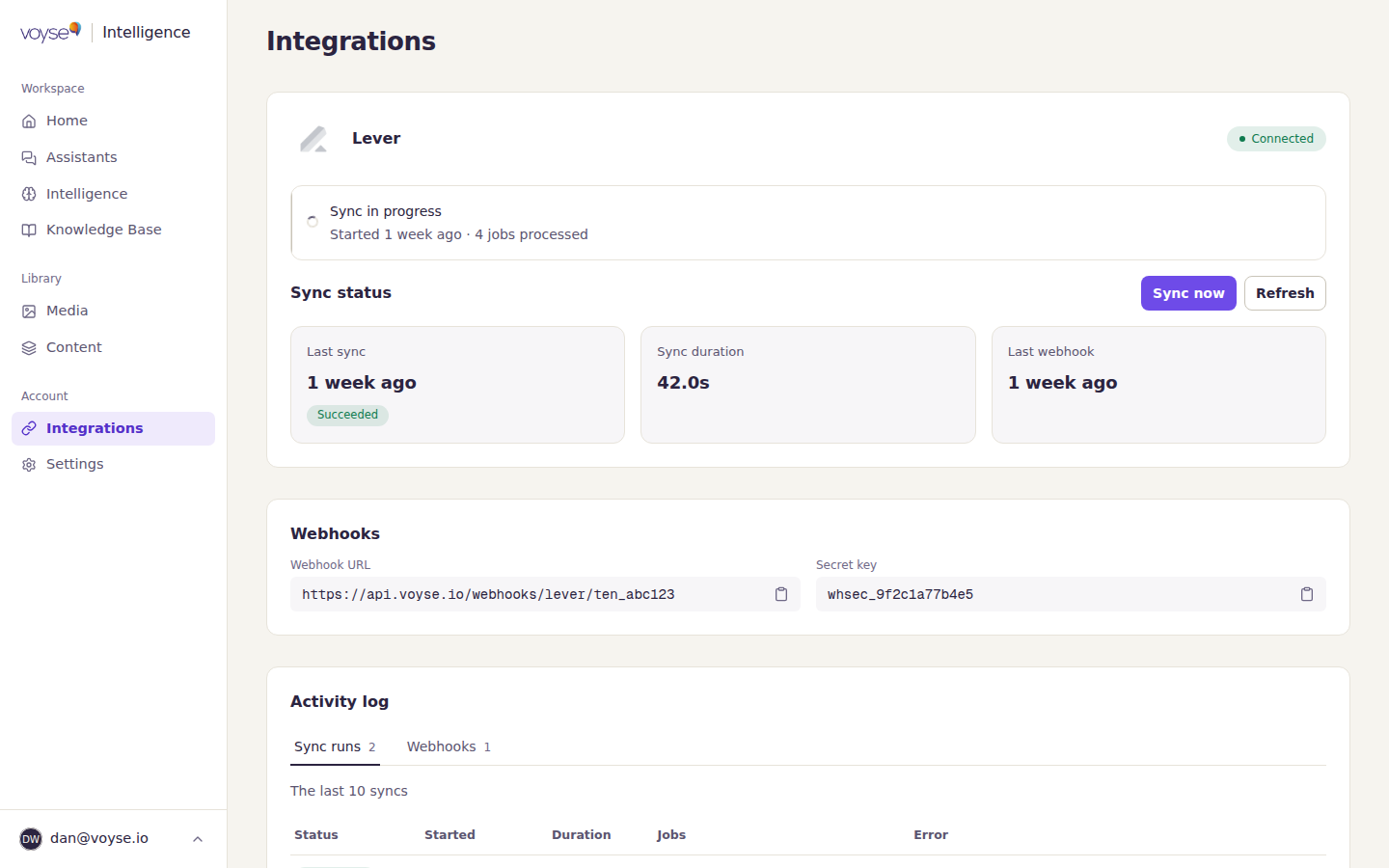Screen dimensions: 1389x868
Task: Click the Lever logo icon
Action: point(313,139)
